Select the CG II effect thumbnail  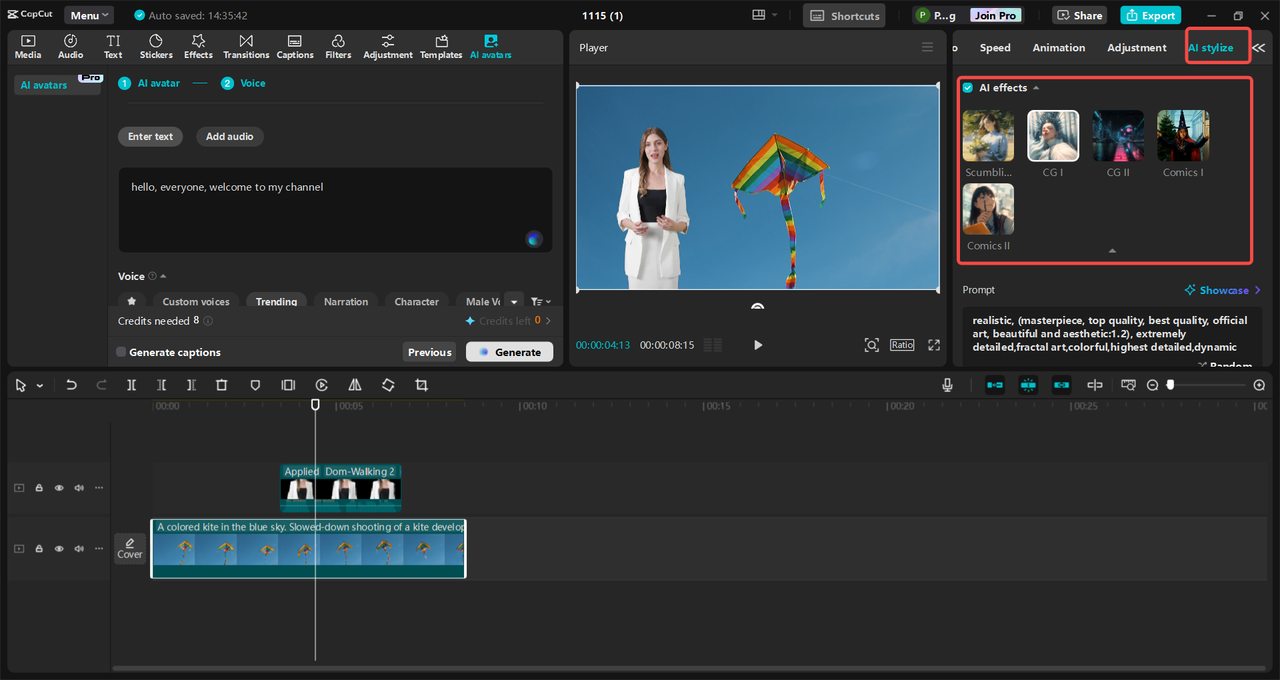point(1118,136)
